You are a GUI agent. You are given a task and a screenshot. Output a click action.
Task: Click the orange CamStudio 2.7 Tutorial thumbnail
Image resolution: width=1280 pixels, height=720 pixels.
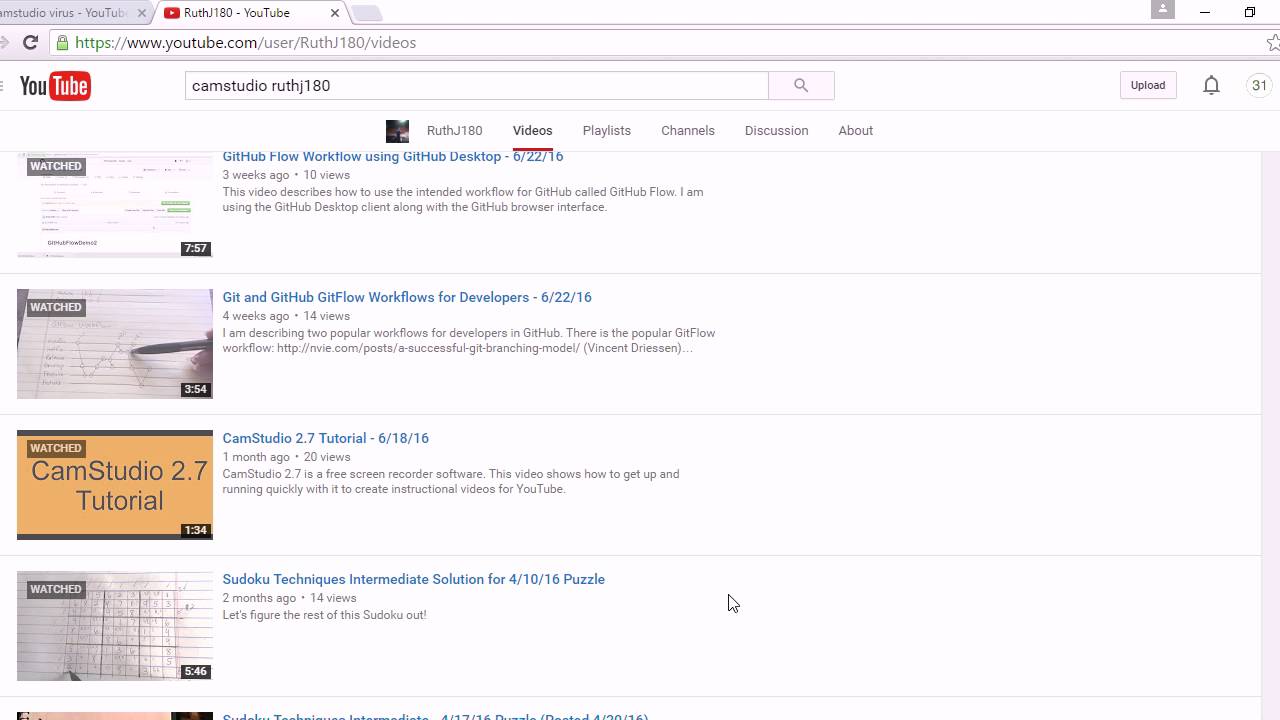[115, 485]
